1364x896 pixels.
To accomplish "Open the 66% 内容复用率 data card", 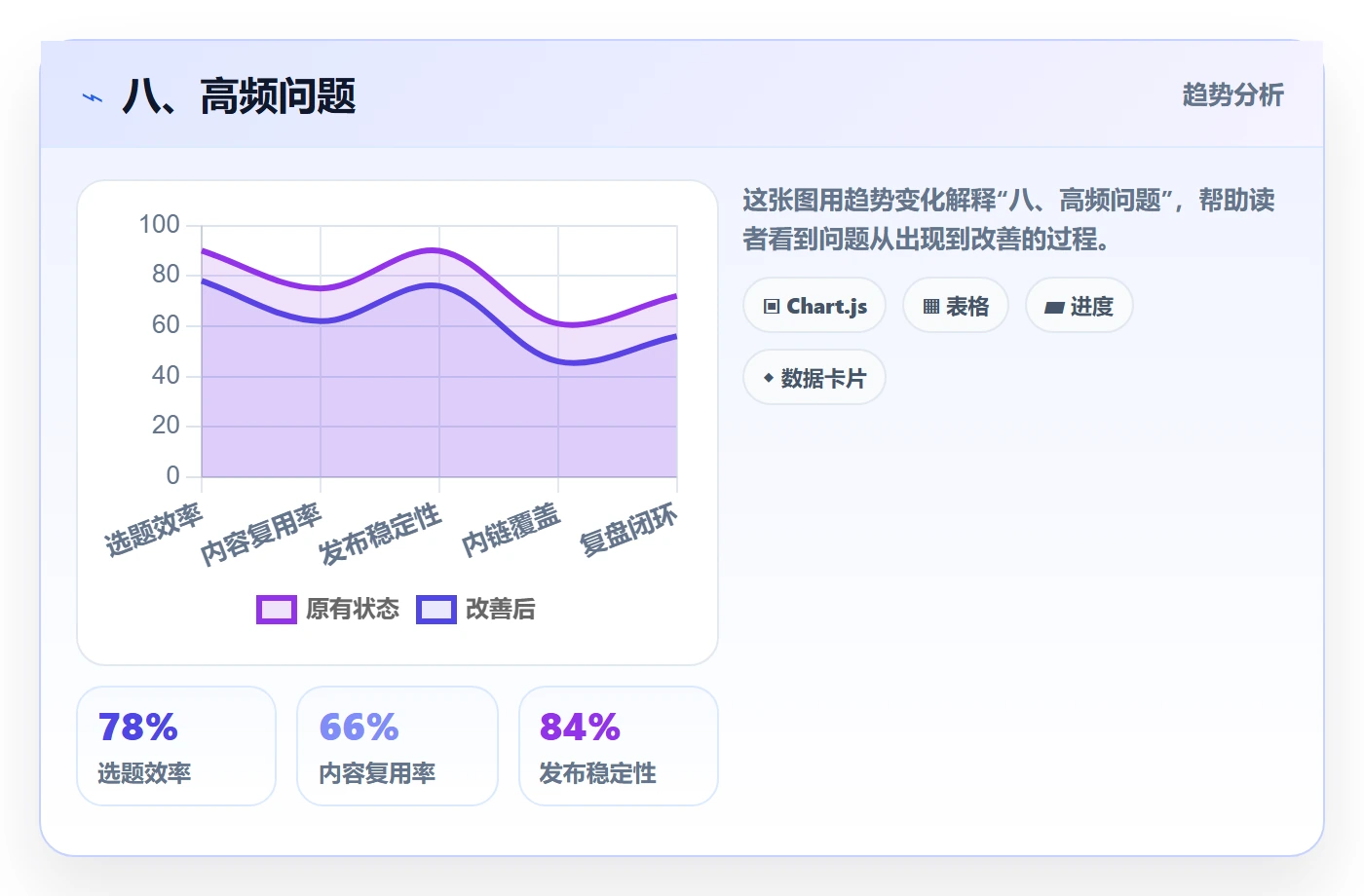I will (398, 746).
